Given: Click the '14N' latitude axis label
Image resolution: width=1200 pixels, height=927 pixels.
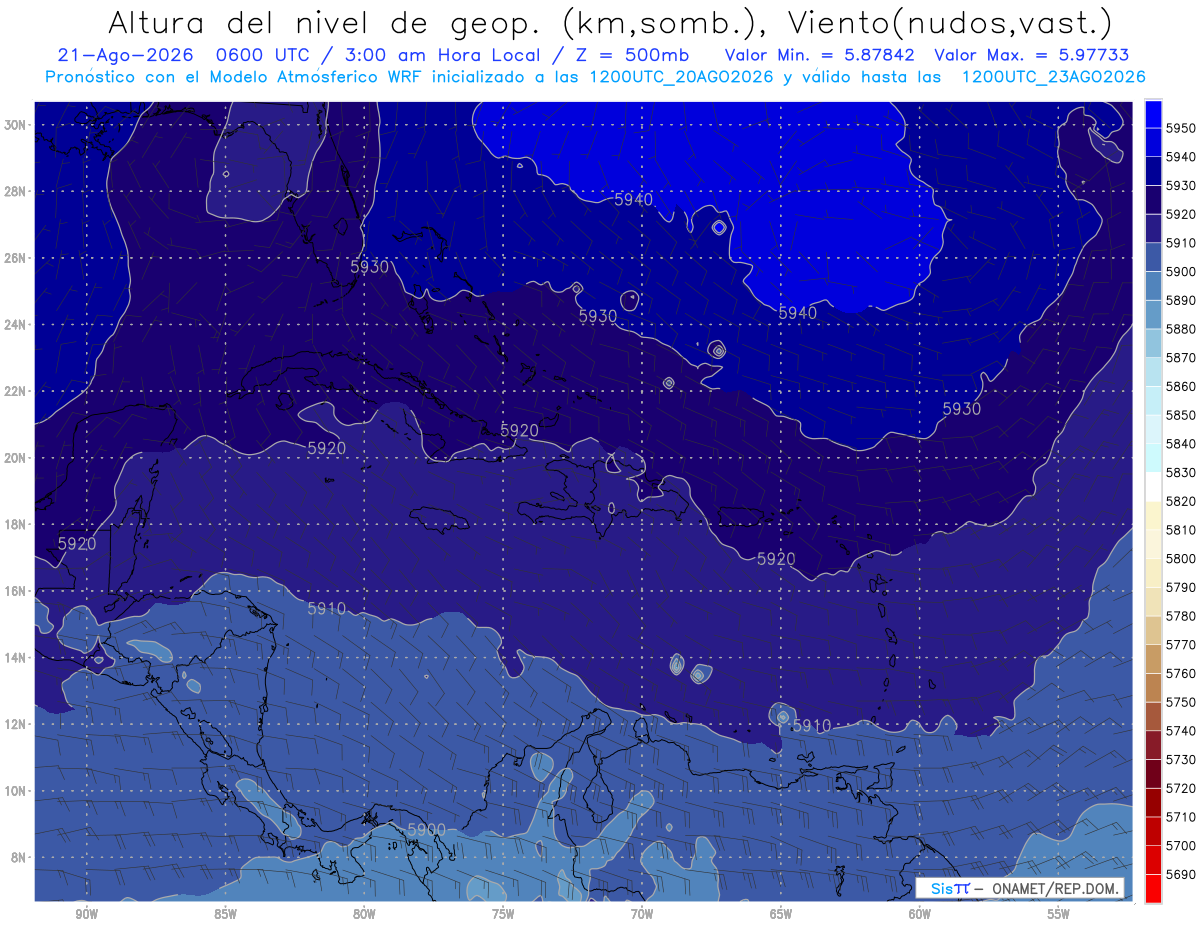Looking at the screenshot, I should 15,657.
